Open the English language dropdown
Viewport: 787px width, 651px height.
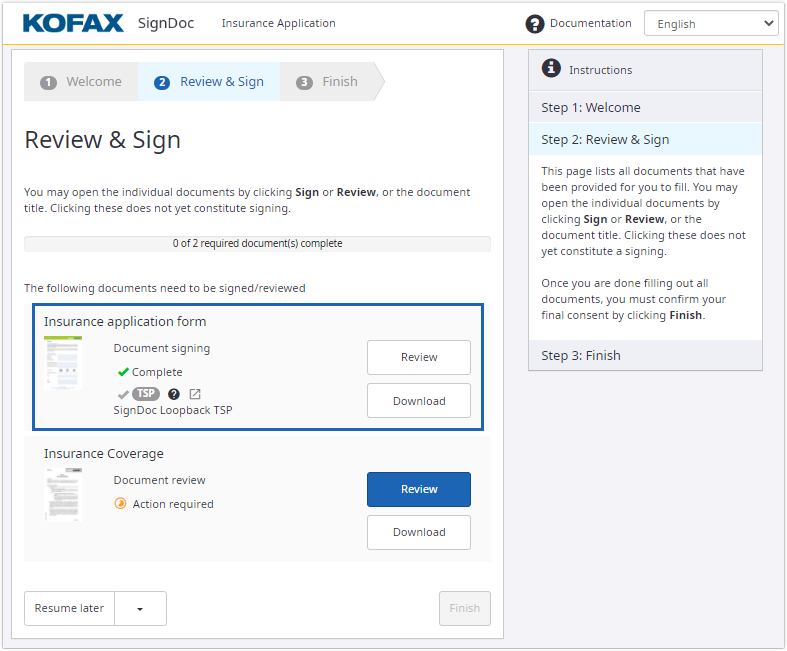[710, 24]
